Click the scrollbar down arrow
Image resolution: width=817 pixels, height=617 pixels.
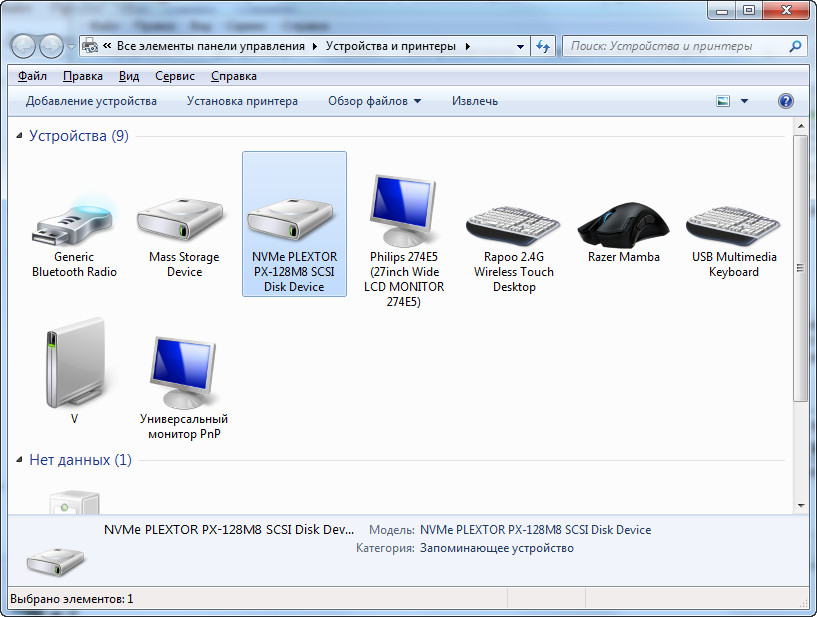[x=800, y=505]
